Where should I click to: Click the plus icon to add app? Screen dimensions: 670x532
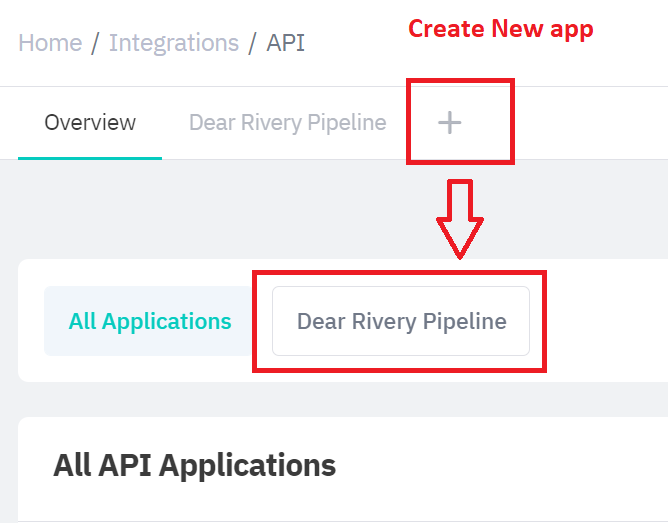pyautogui.click(x=450, y=123)
